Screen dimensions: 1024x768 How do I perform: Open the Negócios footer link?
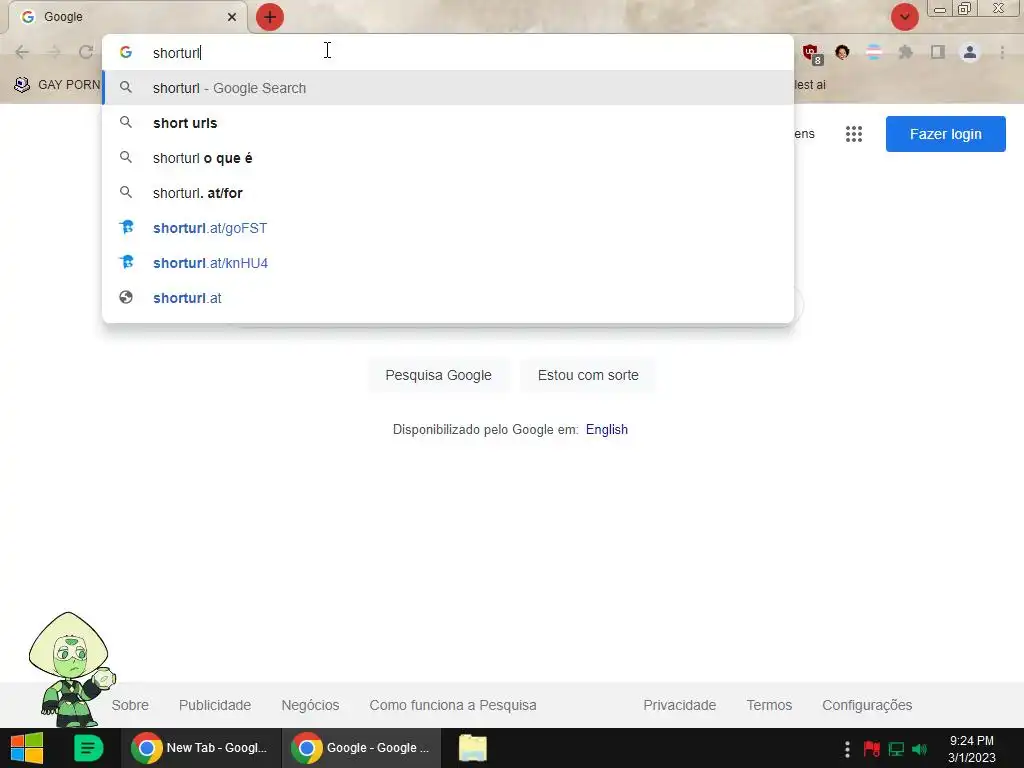tap(310, 705)
